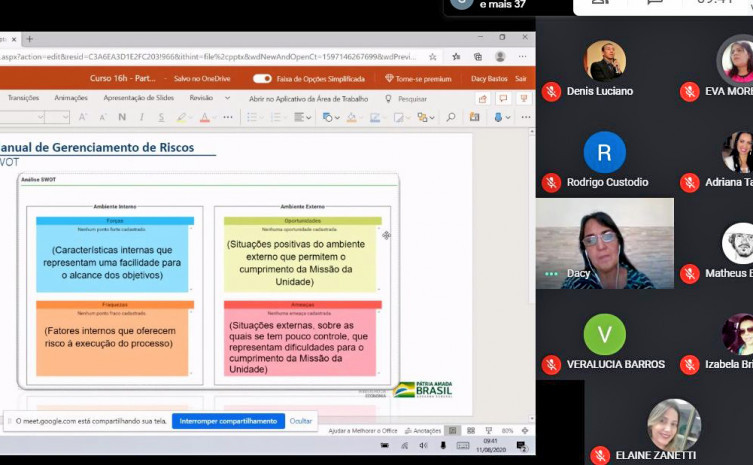
Task: Click the bullet list icon
Action: click(252, 117)
